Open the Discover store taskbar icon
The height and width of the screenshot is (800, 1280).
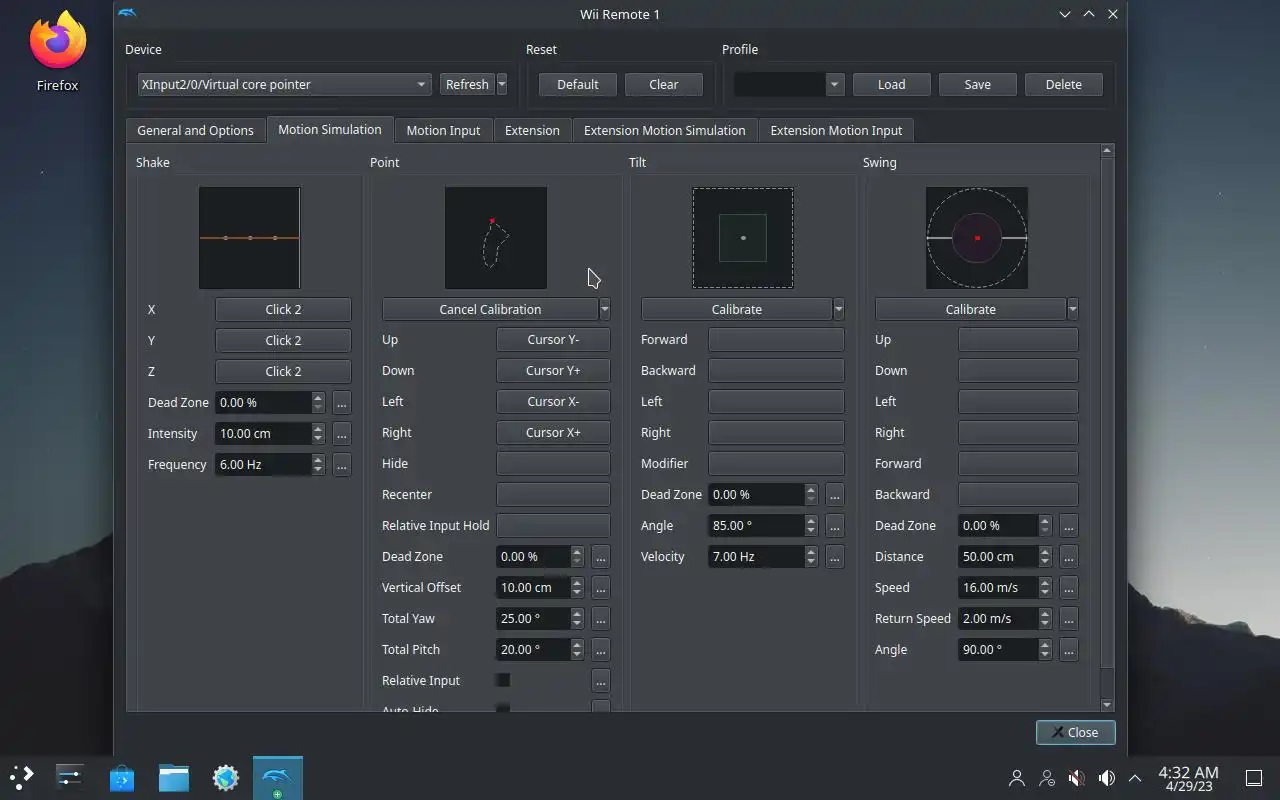(122, 778)
